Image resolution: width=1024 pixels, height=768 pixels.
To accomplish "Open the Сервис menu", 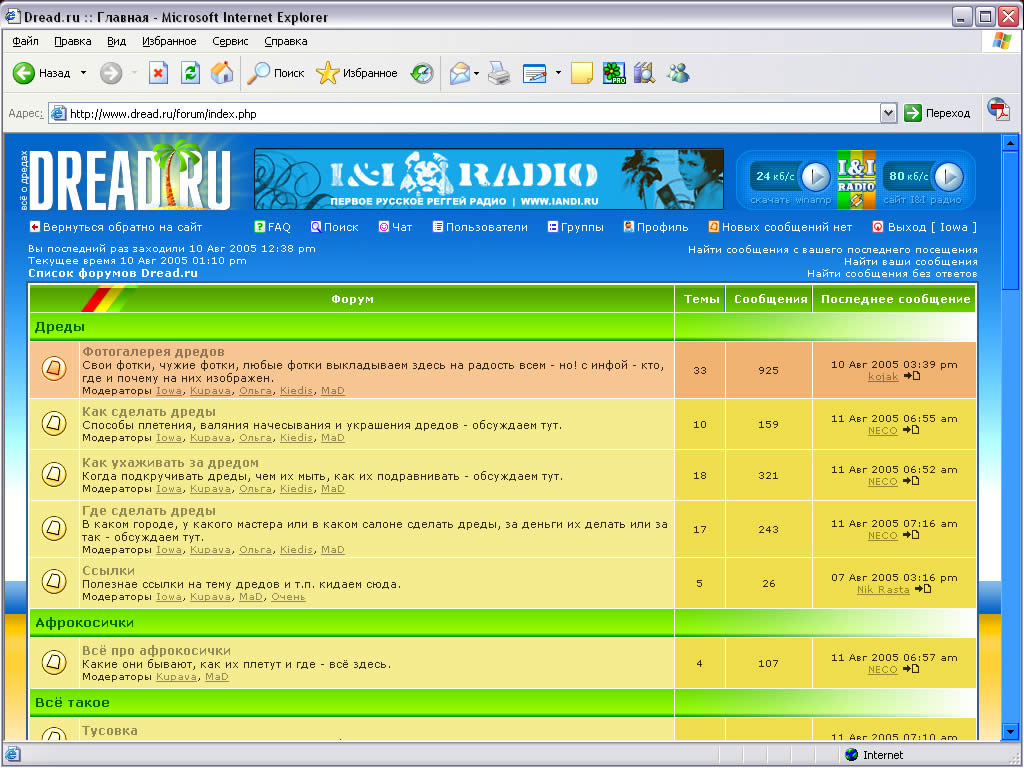I will pos(230,41).
